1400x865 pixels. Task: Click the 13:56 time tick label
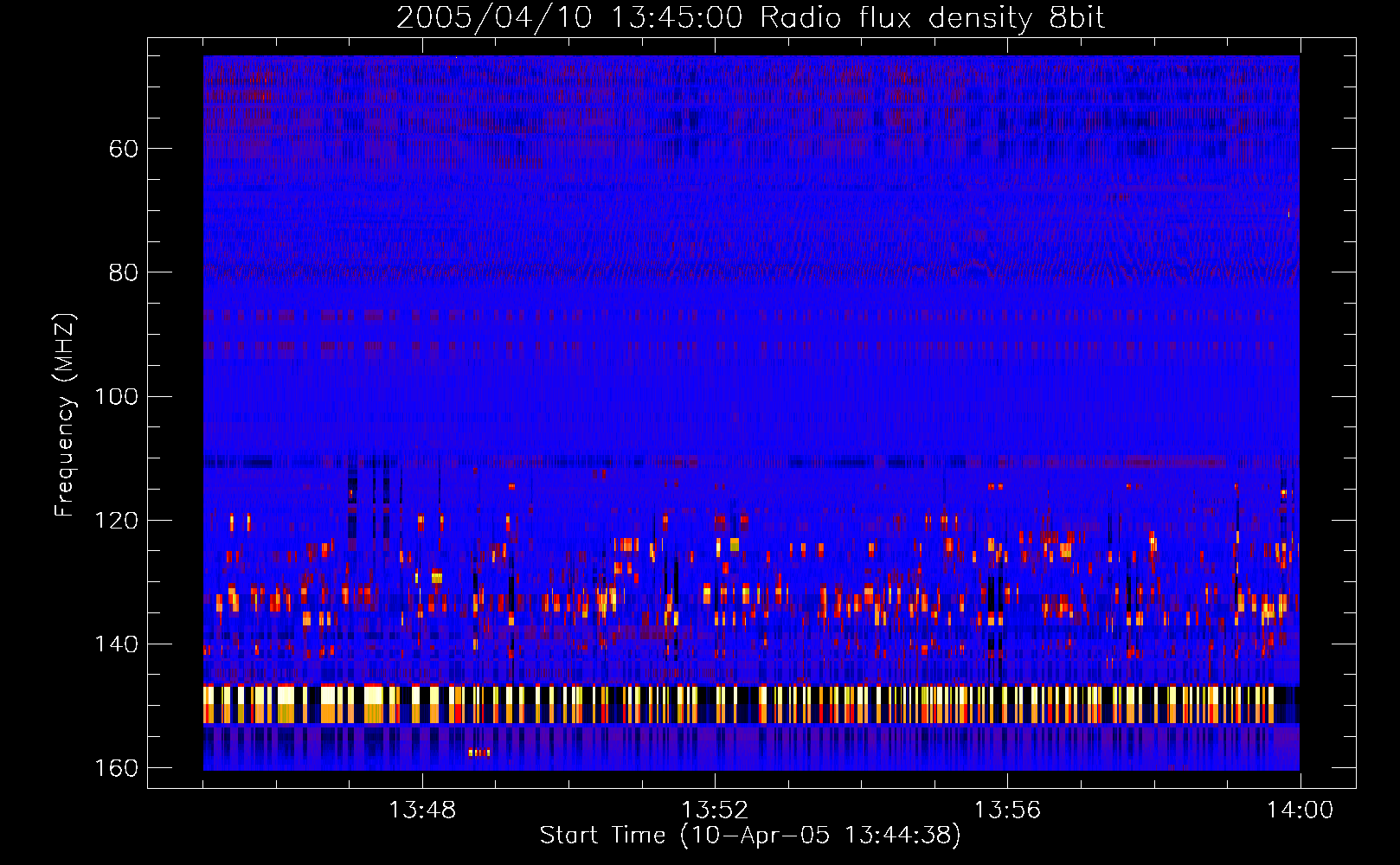coord(1007,811)
